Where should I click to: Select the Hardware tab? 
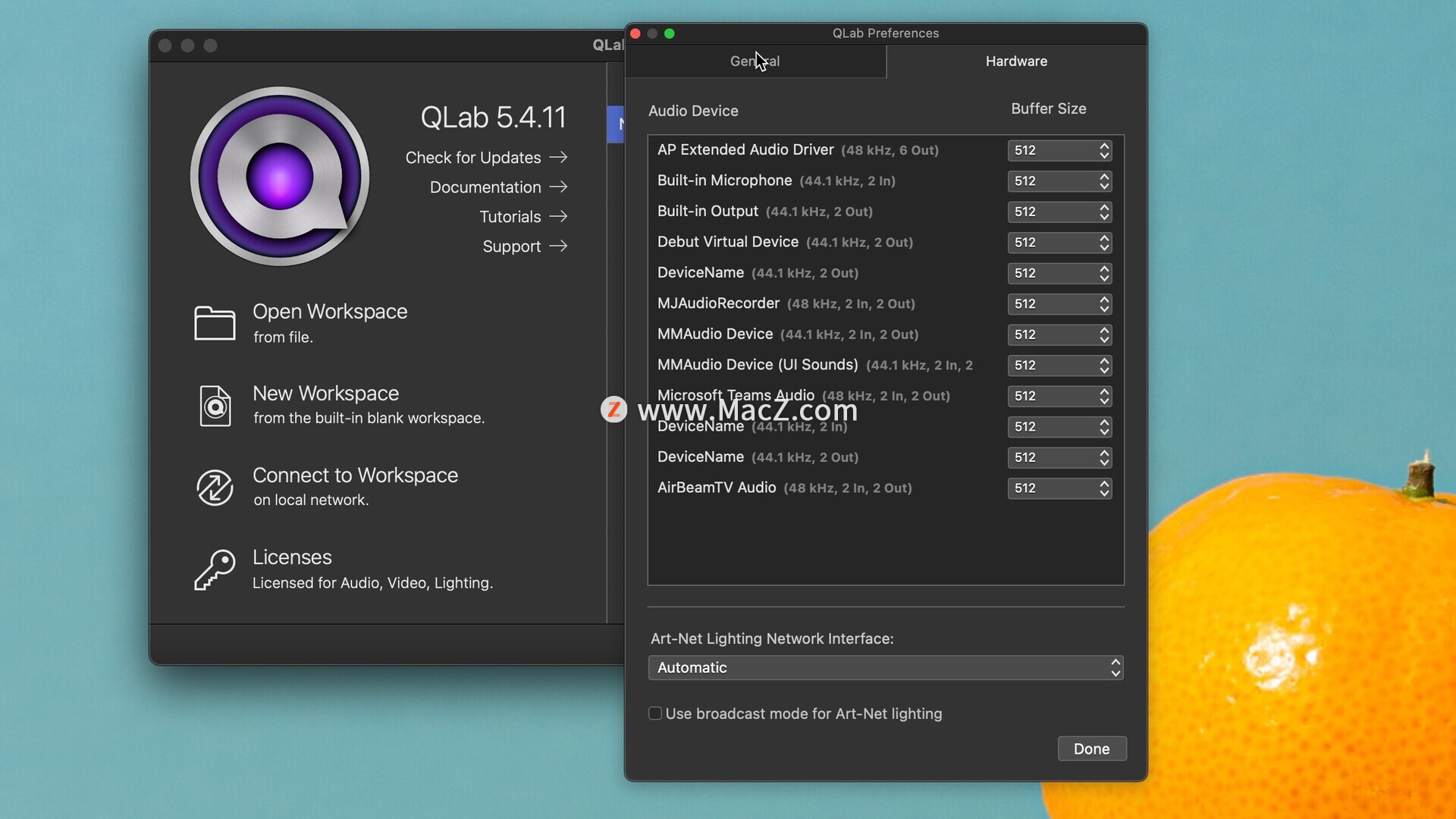point(1016,61)
